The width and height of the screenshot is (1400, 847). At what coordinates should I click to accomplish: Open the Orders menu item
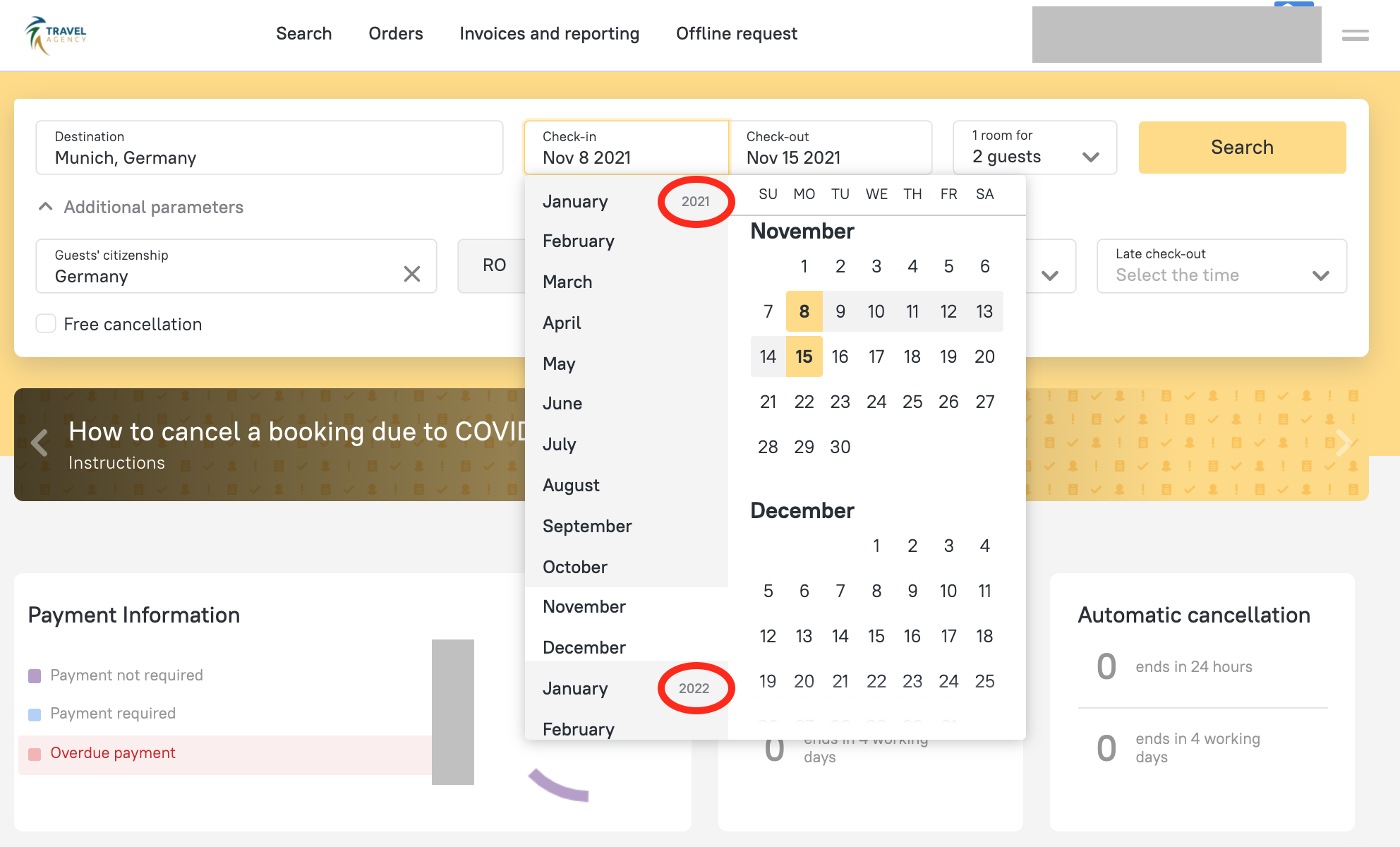(395, 34)
